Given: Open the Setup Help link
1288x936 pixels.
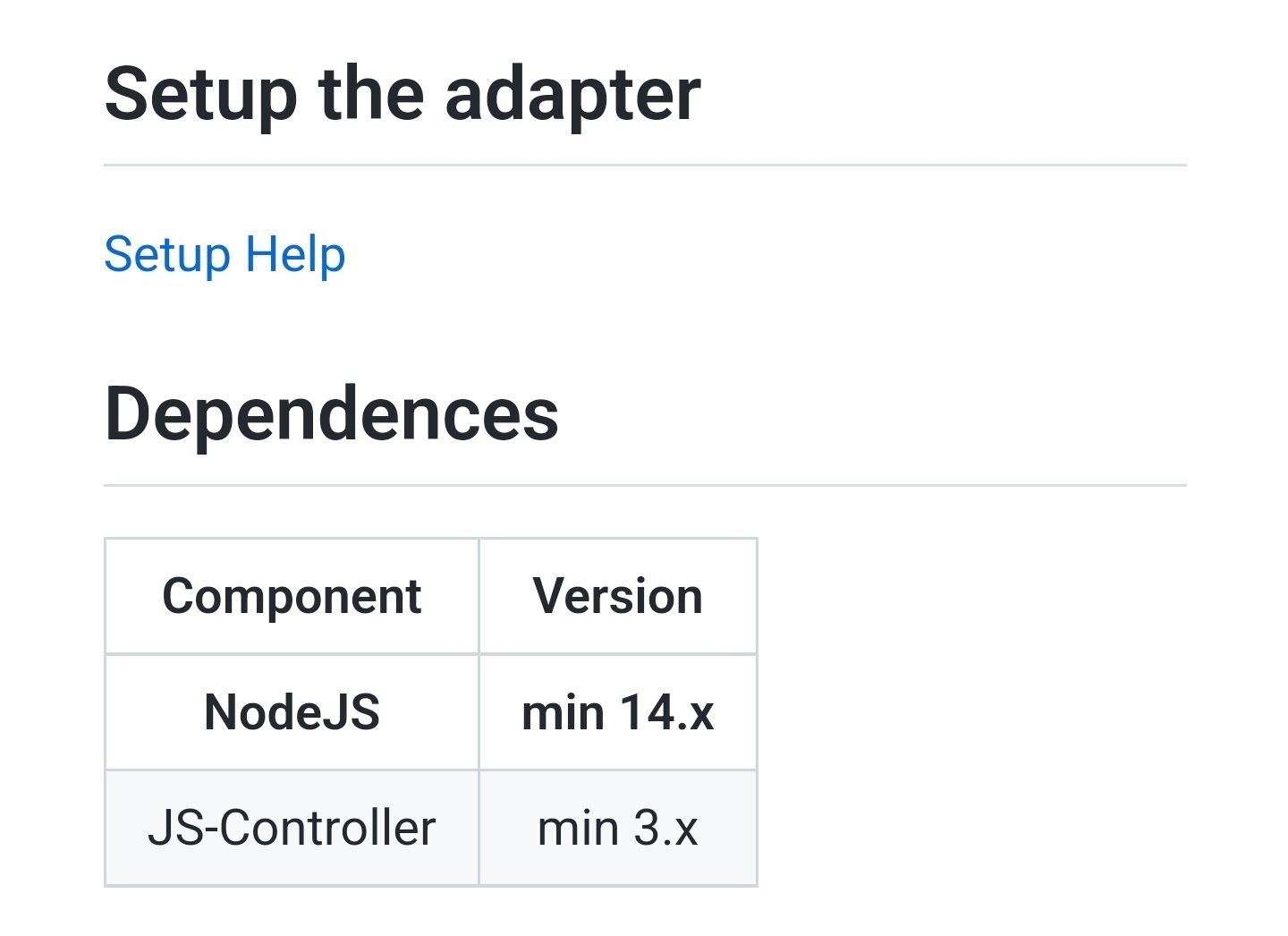Looking at the screenshot, I should point(225,255).
